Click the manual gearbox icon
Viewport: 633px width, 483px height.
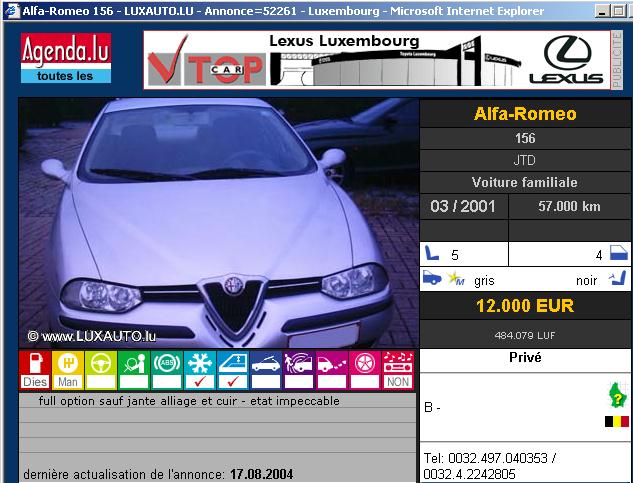point(68,362)
